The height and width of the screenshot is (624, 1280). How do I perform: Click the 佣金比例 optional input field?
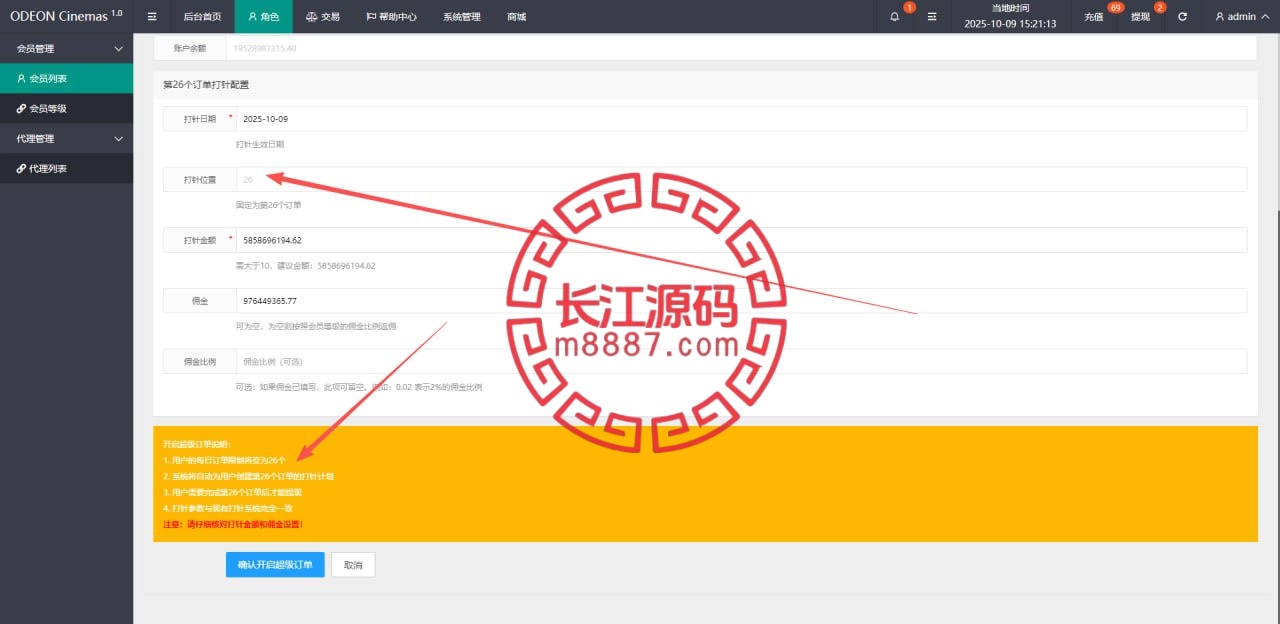click(741, 361)
